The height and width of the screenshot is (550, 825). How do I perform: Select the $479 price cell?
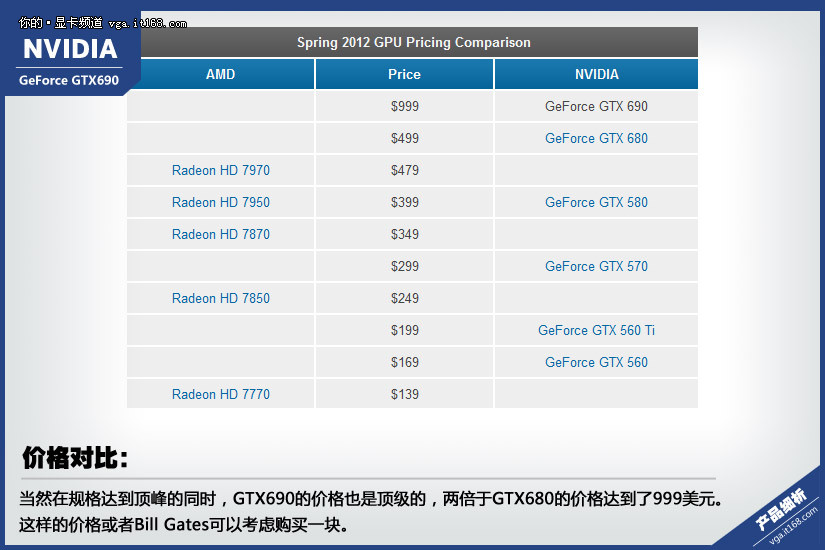(404, 170)
